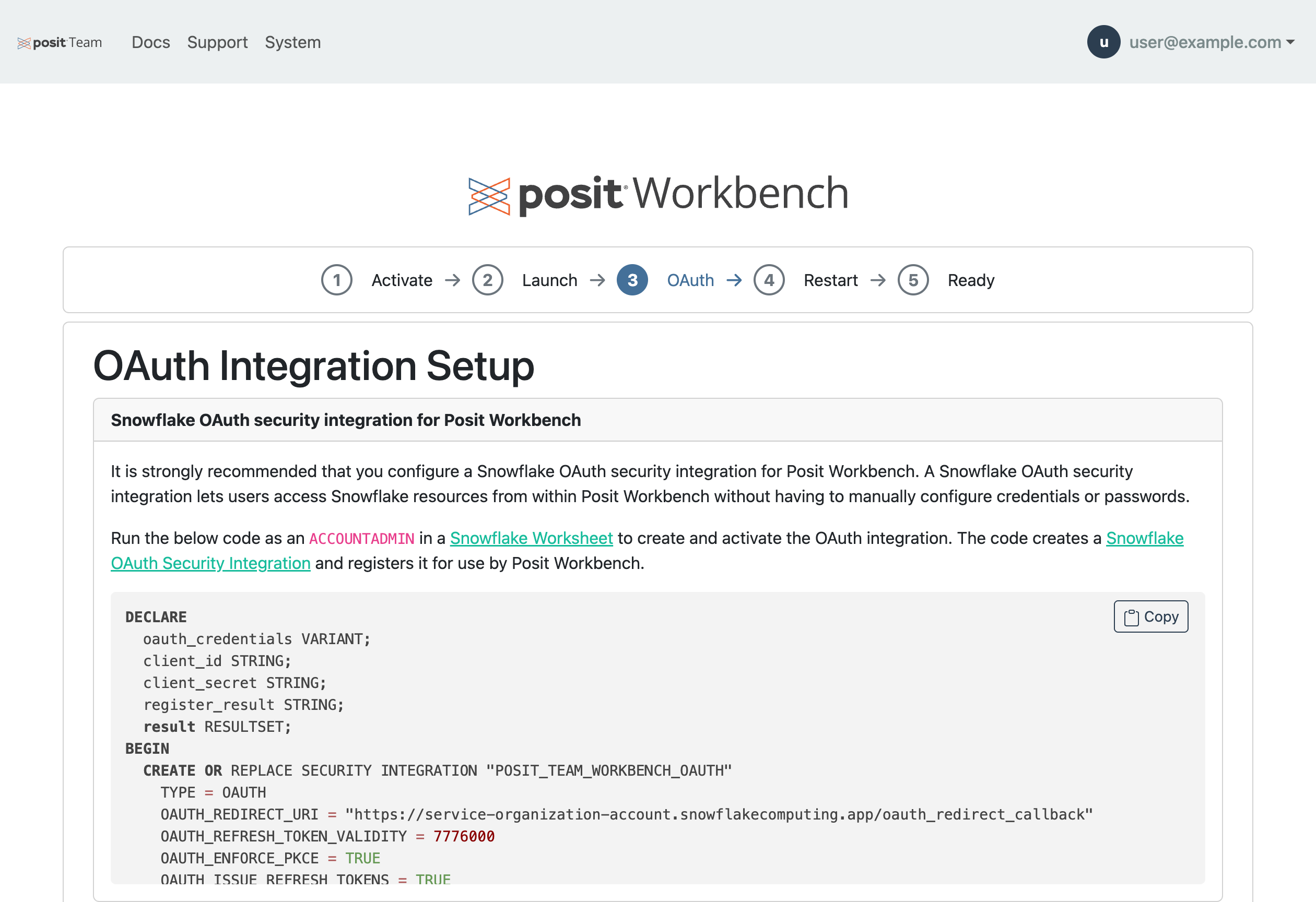Open the Docs menu item

[150, 42]
